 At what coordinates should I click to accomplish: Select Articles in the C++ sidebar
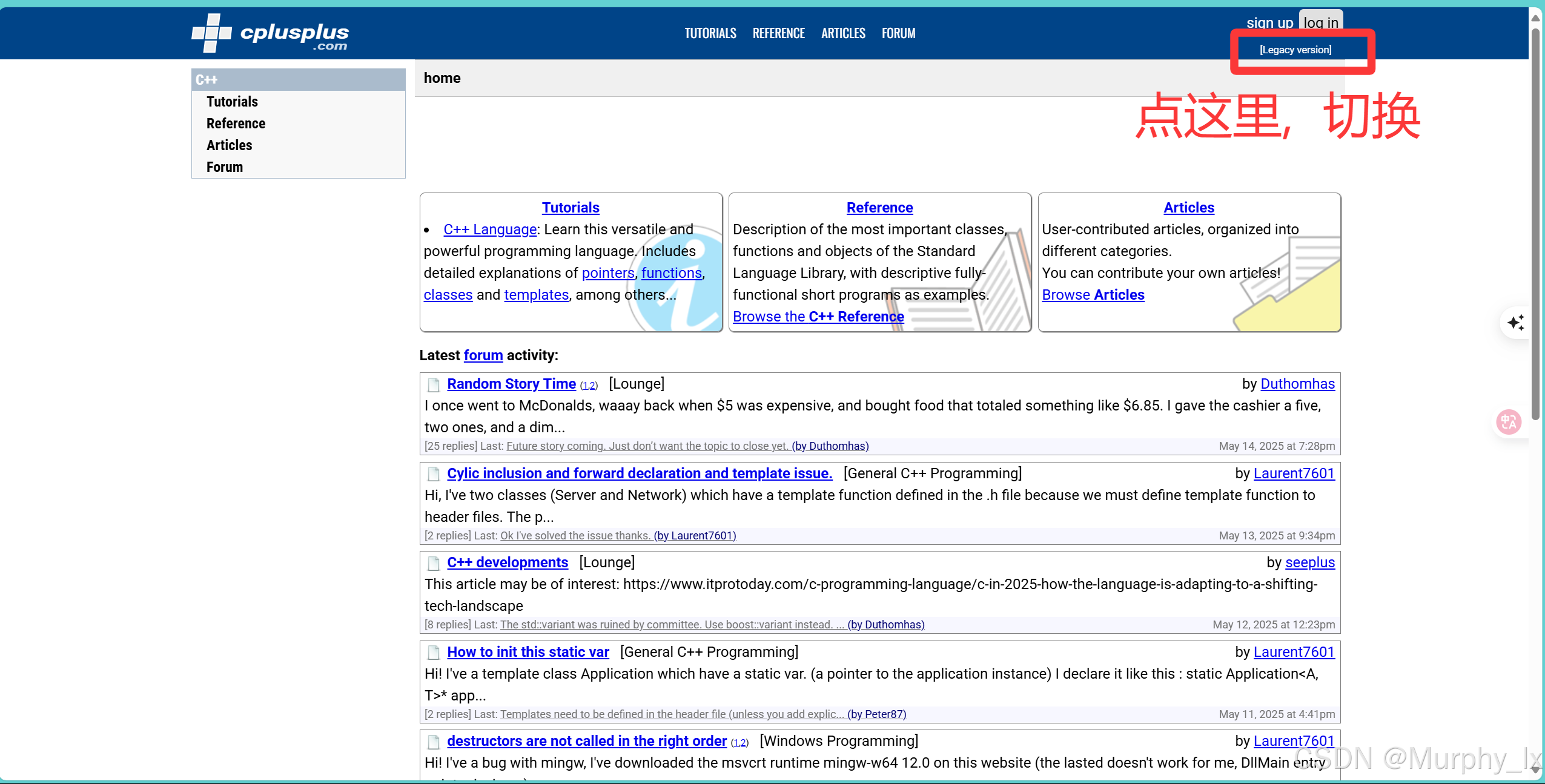coord(229,145)
